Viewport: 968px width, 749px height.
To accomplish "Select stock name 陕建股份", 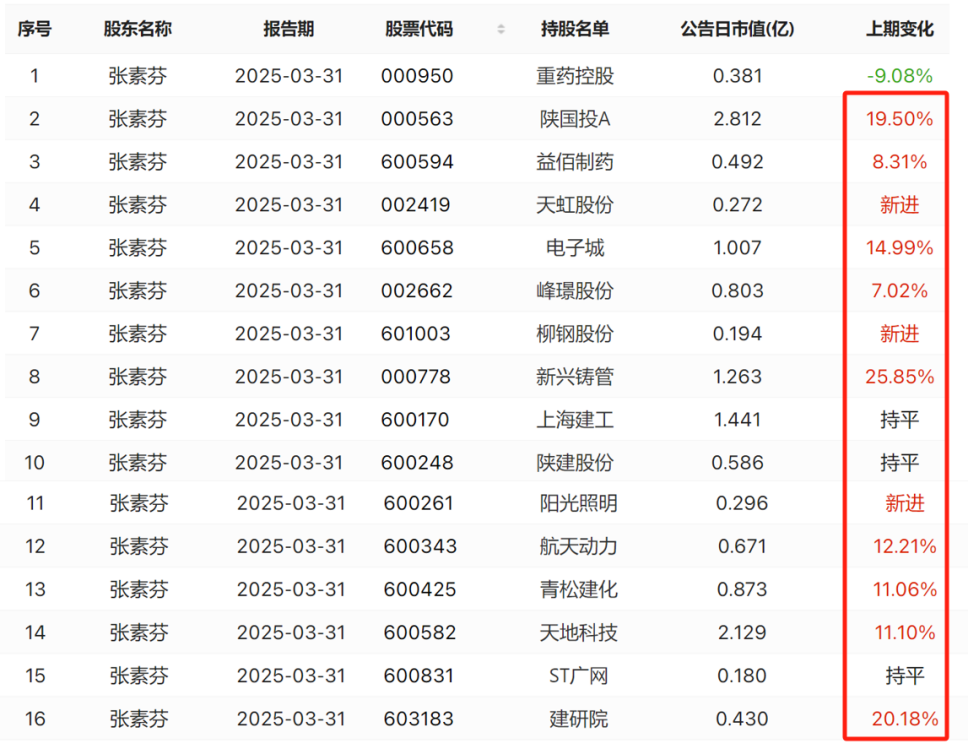I will click(575, 462).
